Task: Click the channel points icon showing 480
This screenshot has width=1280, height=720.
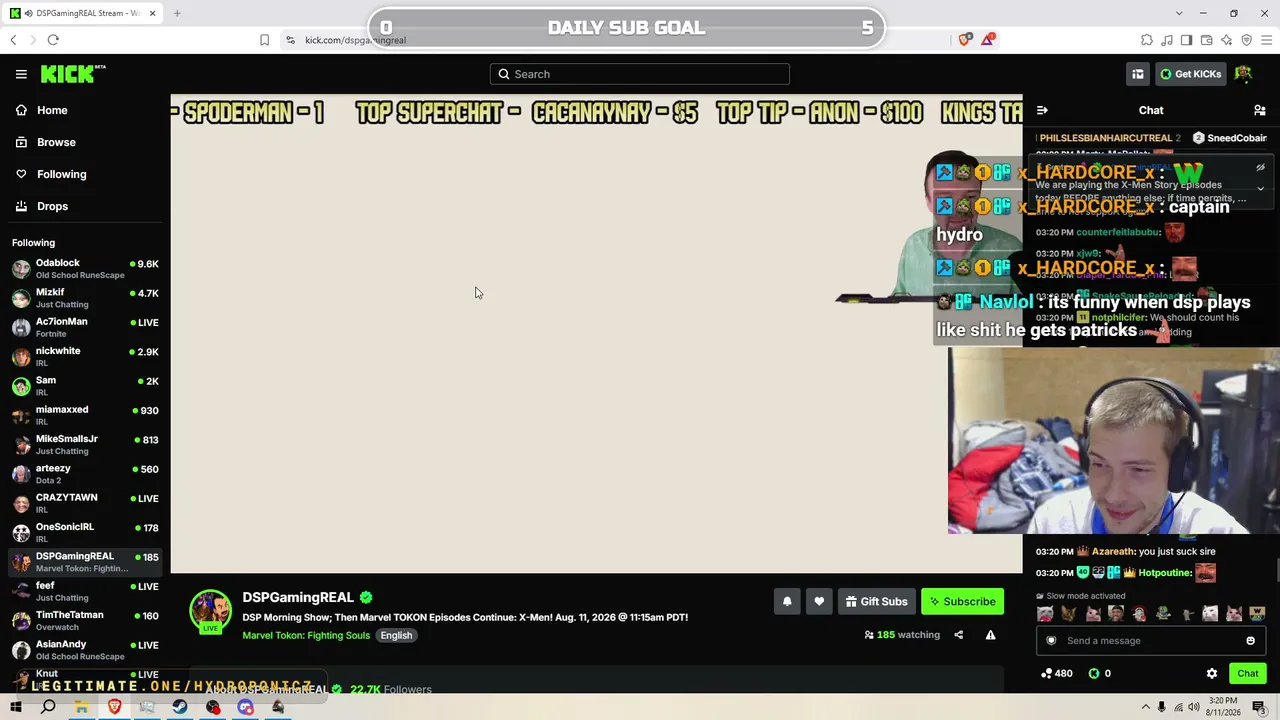Action: [x=1057, y=674]
